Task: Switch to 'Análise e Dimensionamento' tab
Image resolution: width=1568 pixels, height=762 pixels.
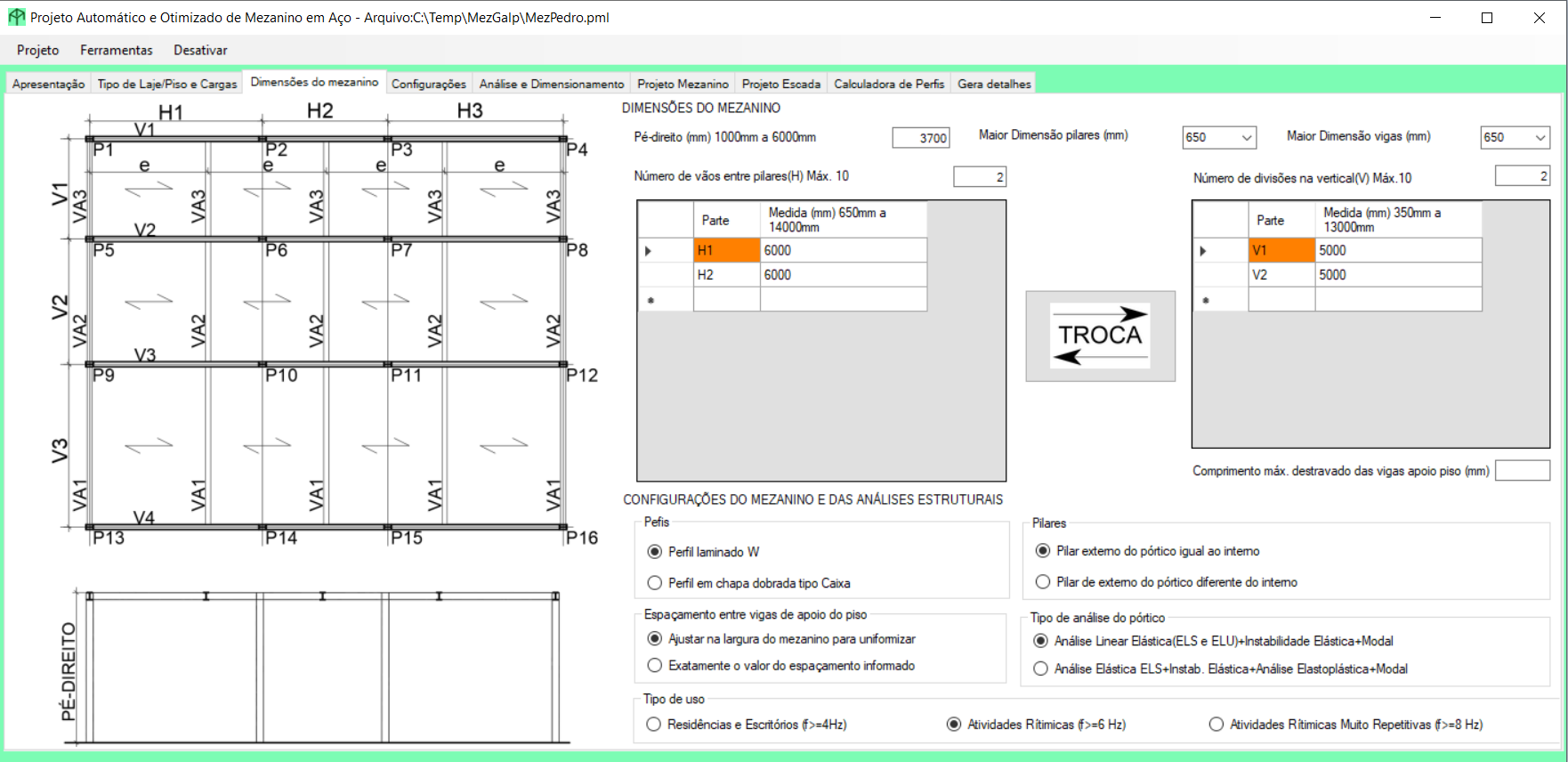Action: coord(551,84)
